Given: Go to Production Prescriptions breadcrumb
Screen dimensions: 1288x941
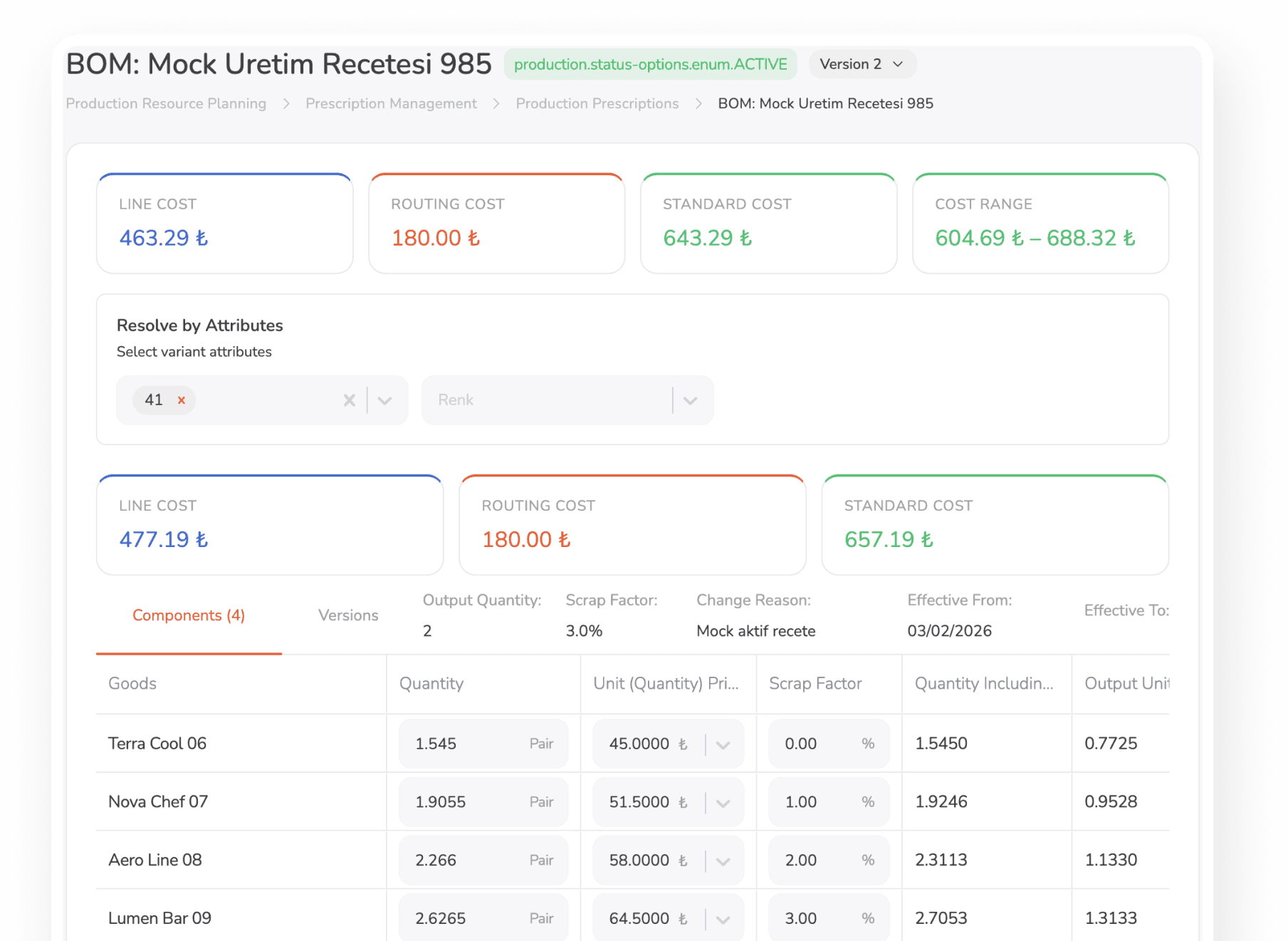Looking at the screenshot, I should coord(597,103).
